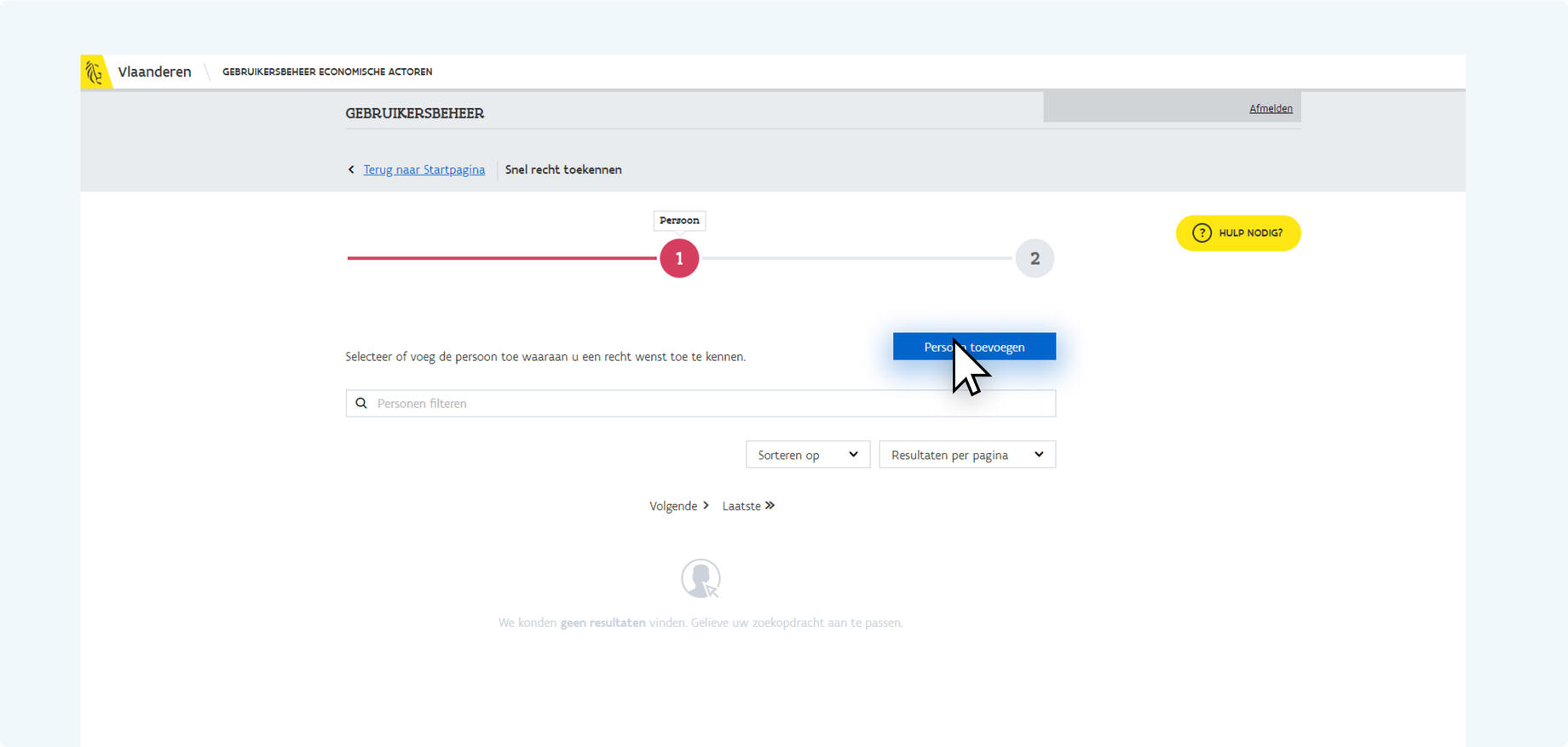Open the Resultaten per pagina dropdown
The width and height of the screenshot is (1568, 747).
[967, 455]
